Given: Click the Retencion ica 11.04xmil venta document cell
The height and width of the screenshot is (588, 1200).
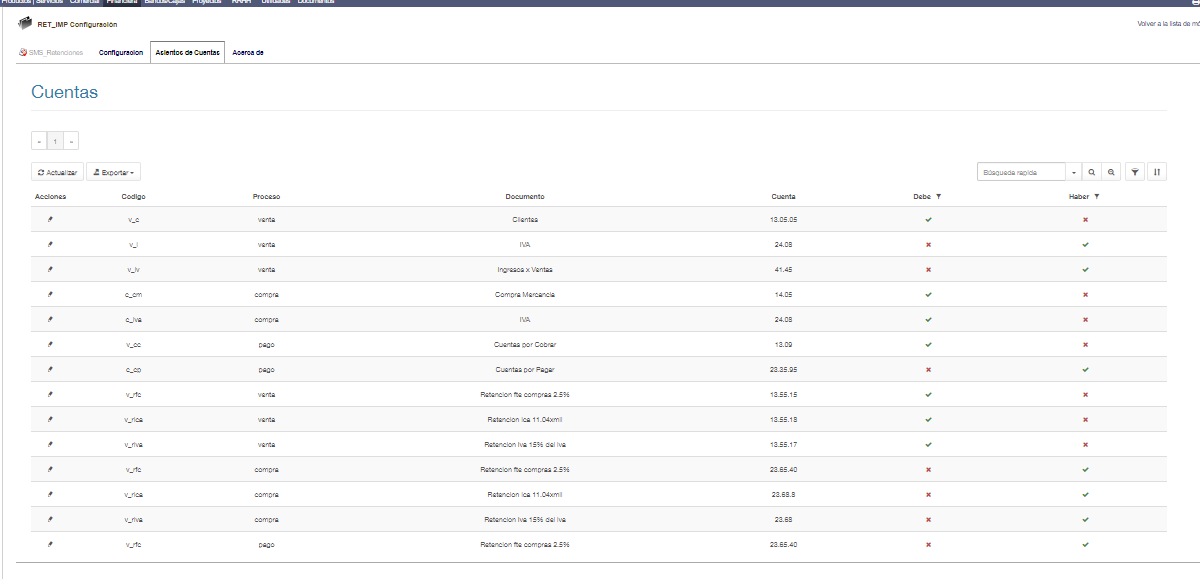Looking at the screenshot, I should coord(525,419).
